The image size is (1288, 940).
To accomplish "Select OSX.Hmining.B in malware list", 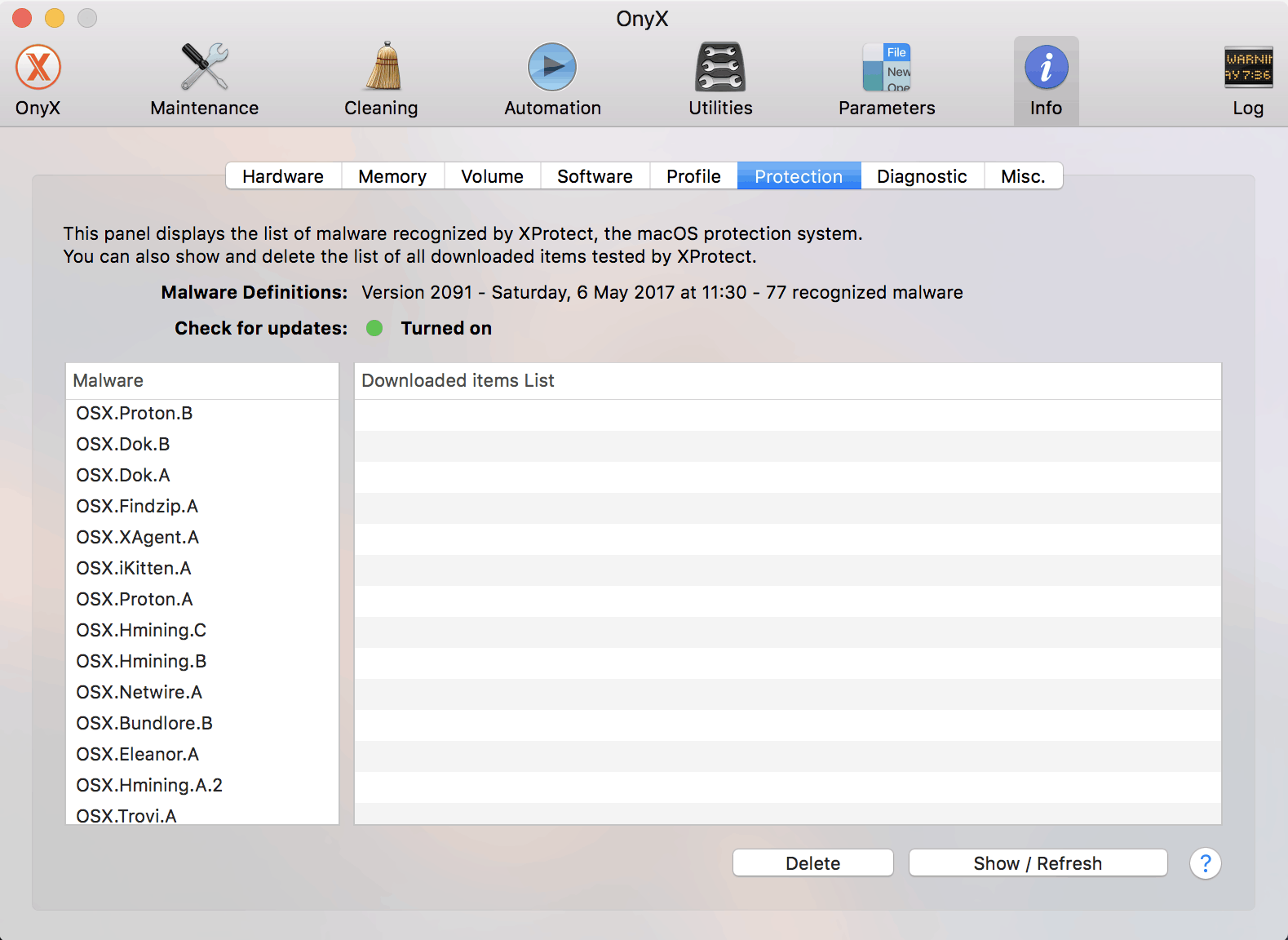I will point(202,662).
